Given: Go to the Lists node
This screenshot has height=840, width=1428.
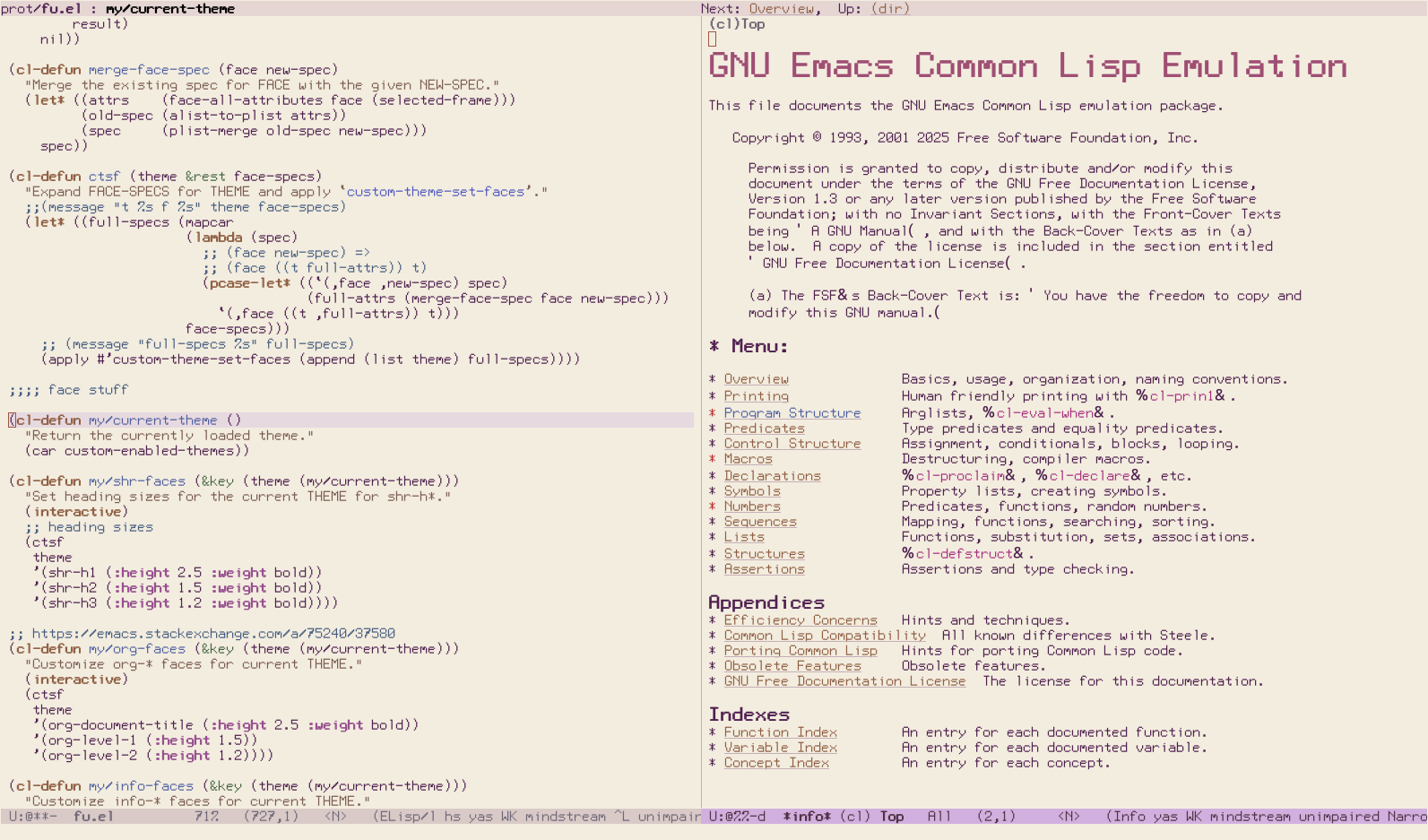Looking at the screenshot, I should coord(743,536).
